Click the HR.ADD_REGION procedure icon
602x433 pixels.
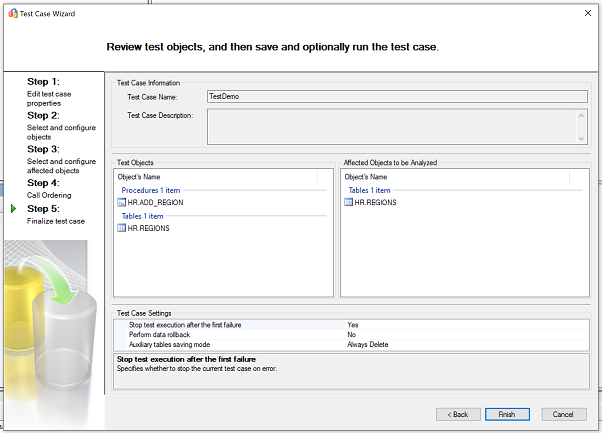pyautogui.click(x=122, y=203)
